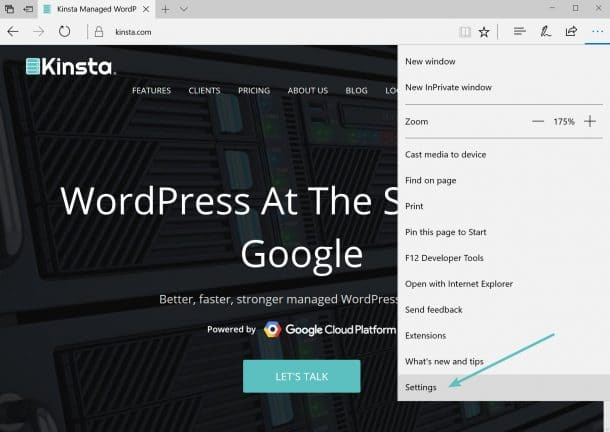Click the Refresh page icon

(x=64, y=31)
